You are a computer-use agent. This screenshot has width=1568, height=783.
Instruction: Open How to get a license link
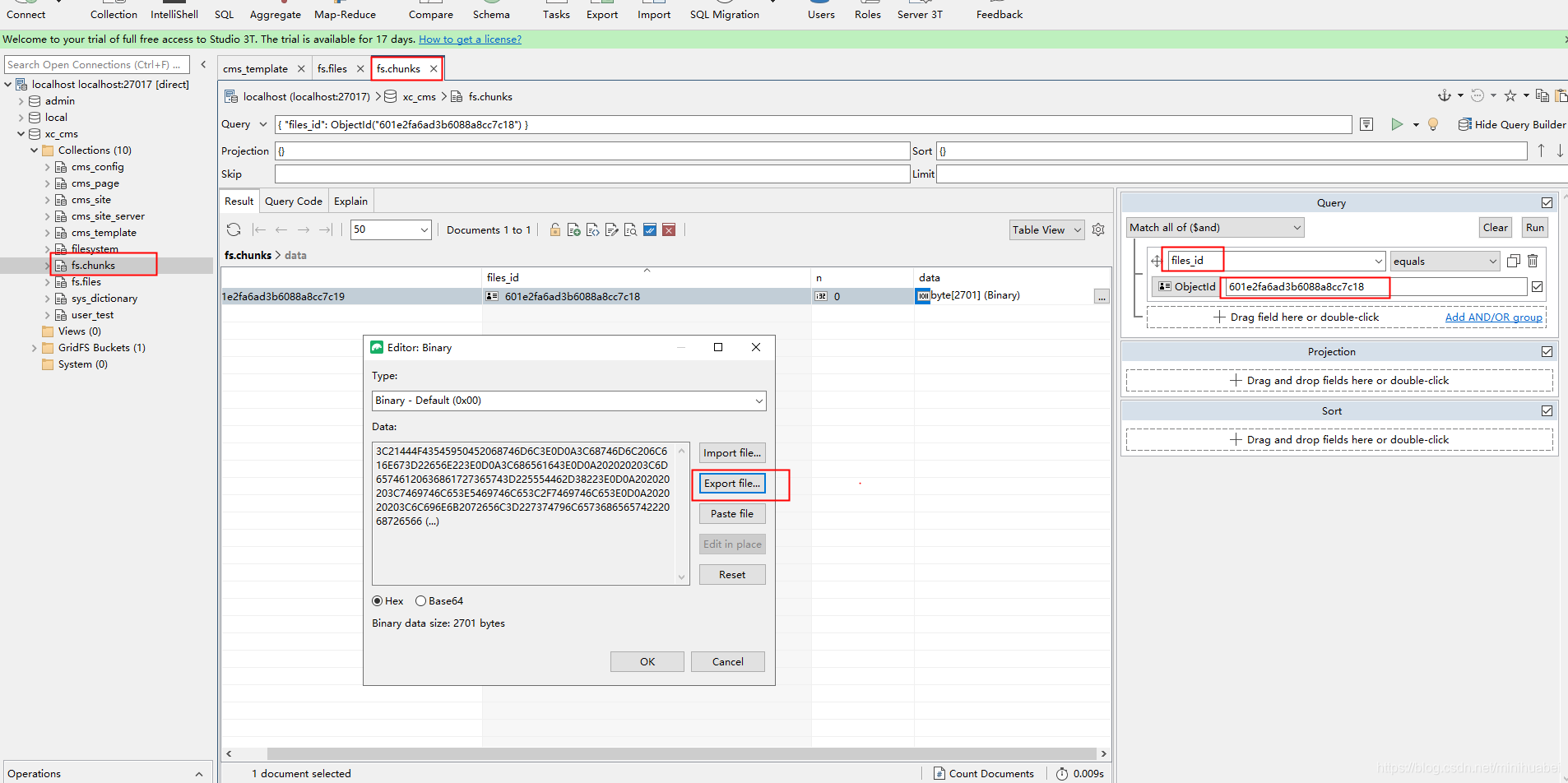pos(470,39)
